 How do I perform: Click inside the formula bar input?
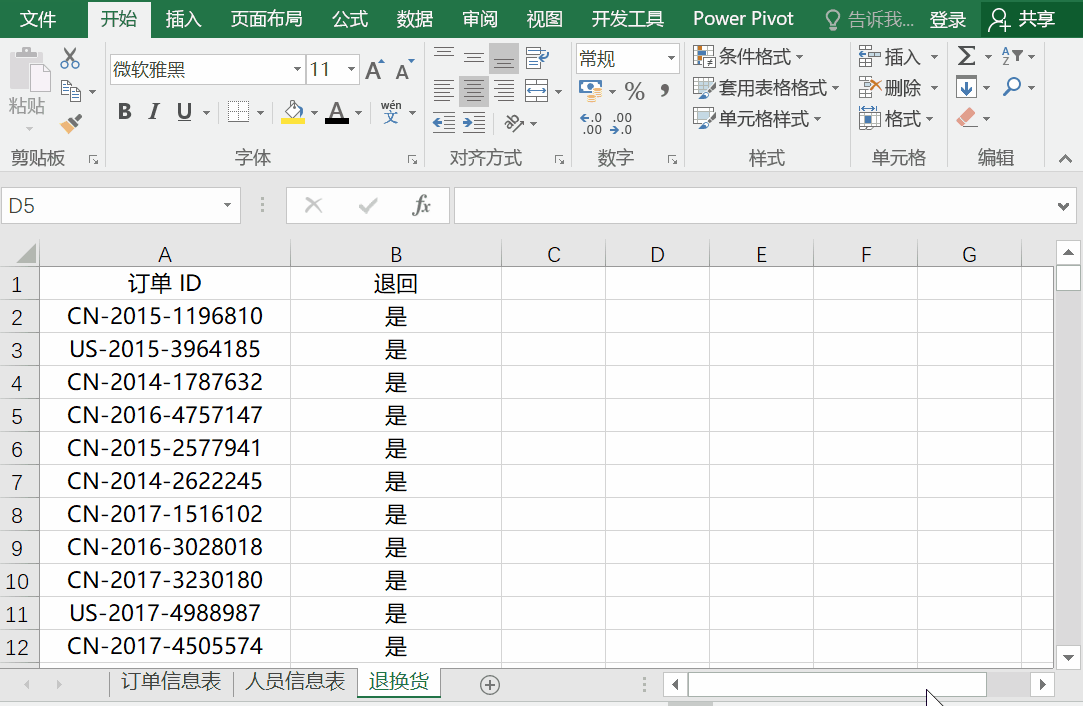point(754,206)
